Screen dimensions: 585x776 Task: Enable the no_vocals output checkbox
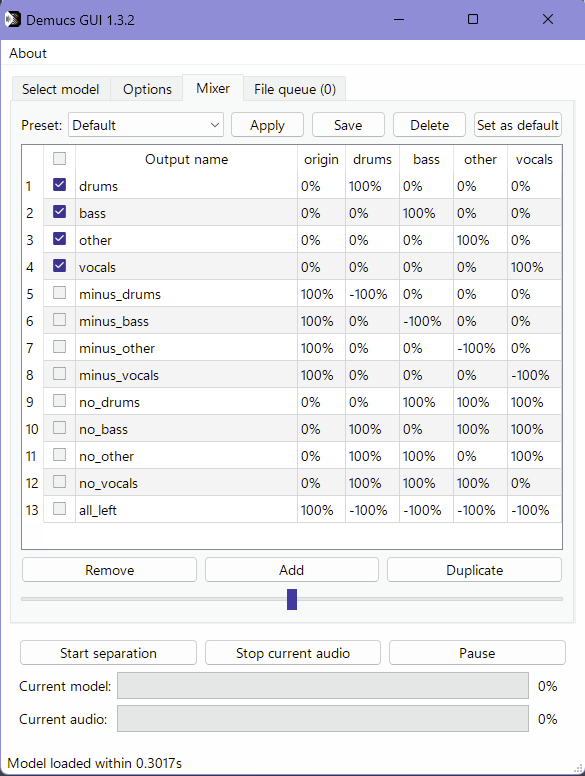tap(59, 482)
